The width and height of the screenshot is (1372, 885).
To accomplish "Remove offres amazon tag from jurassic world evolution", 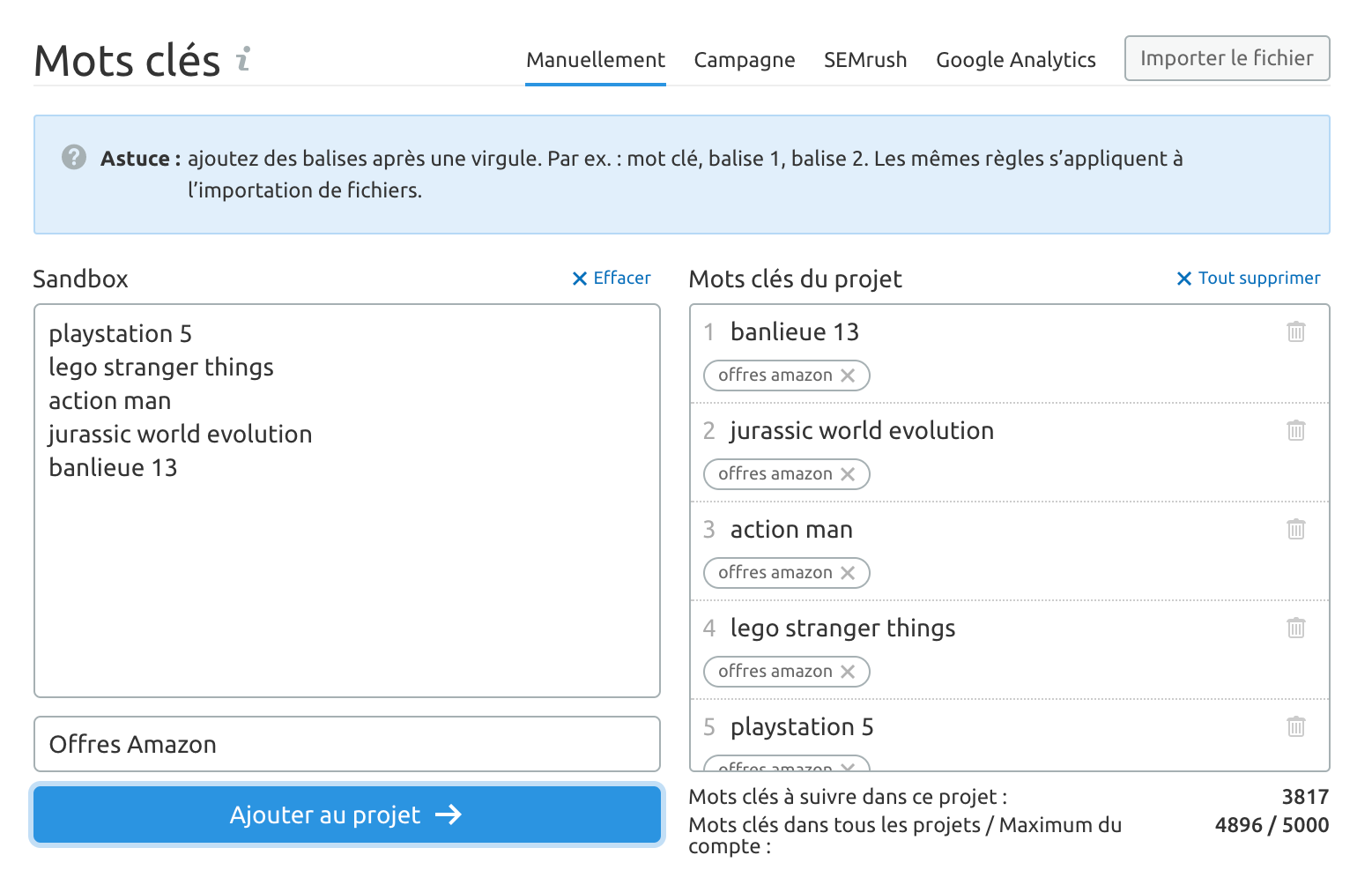I will (x=848, y=474).
